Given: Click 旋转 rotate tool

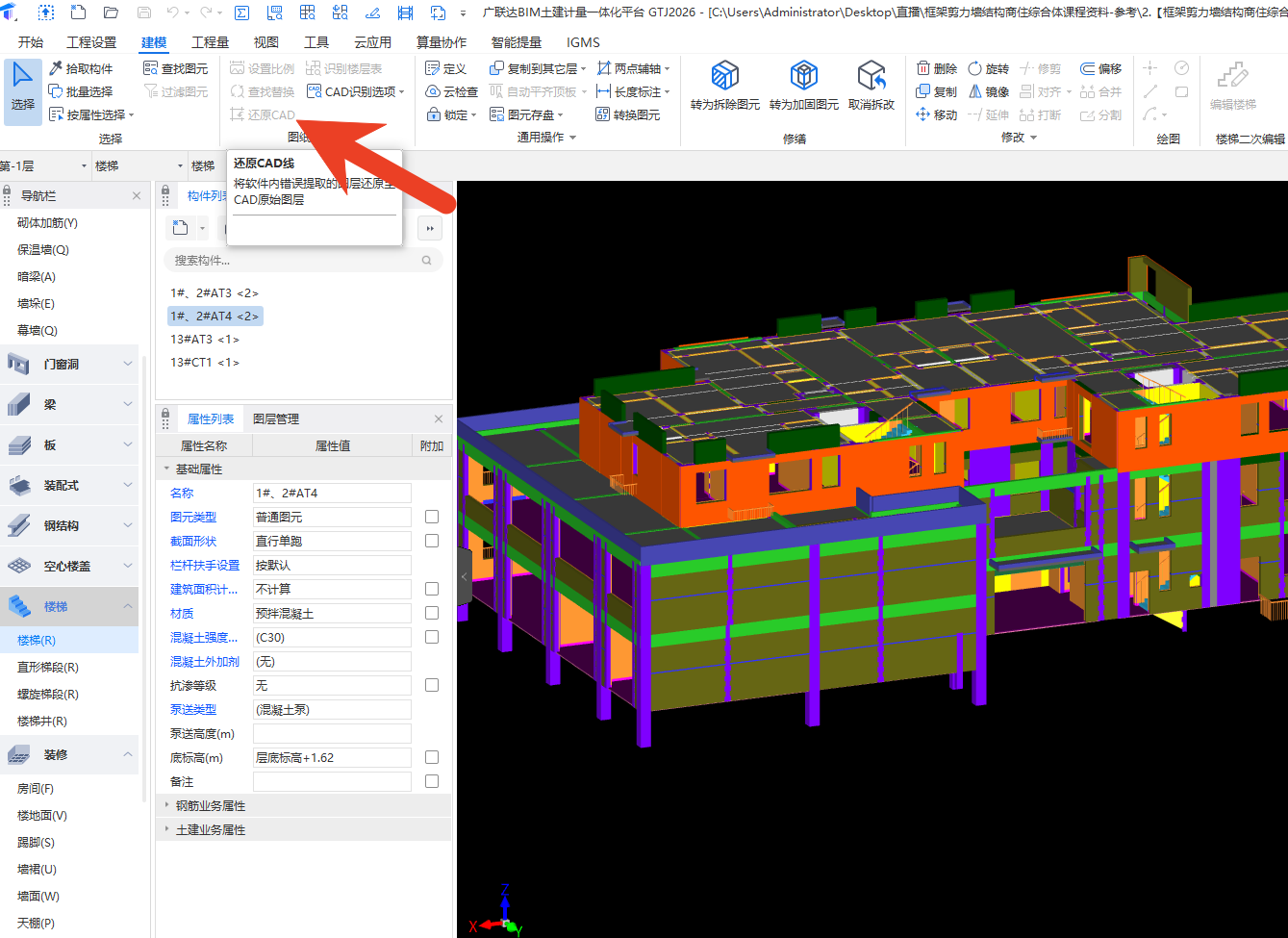Looking at the screenshot, I should (988, 68).
